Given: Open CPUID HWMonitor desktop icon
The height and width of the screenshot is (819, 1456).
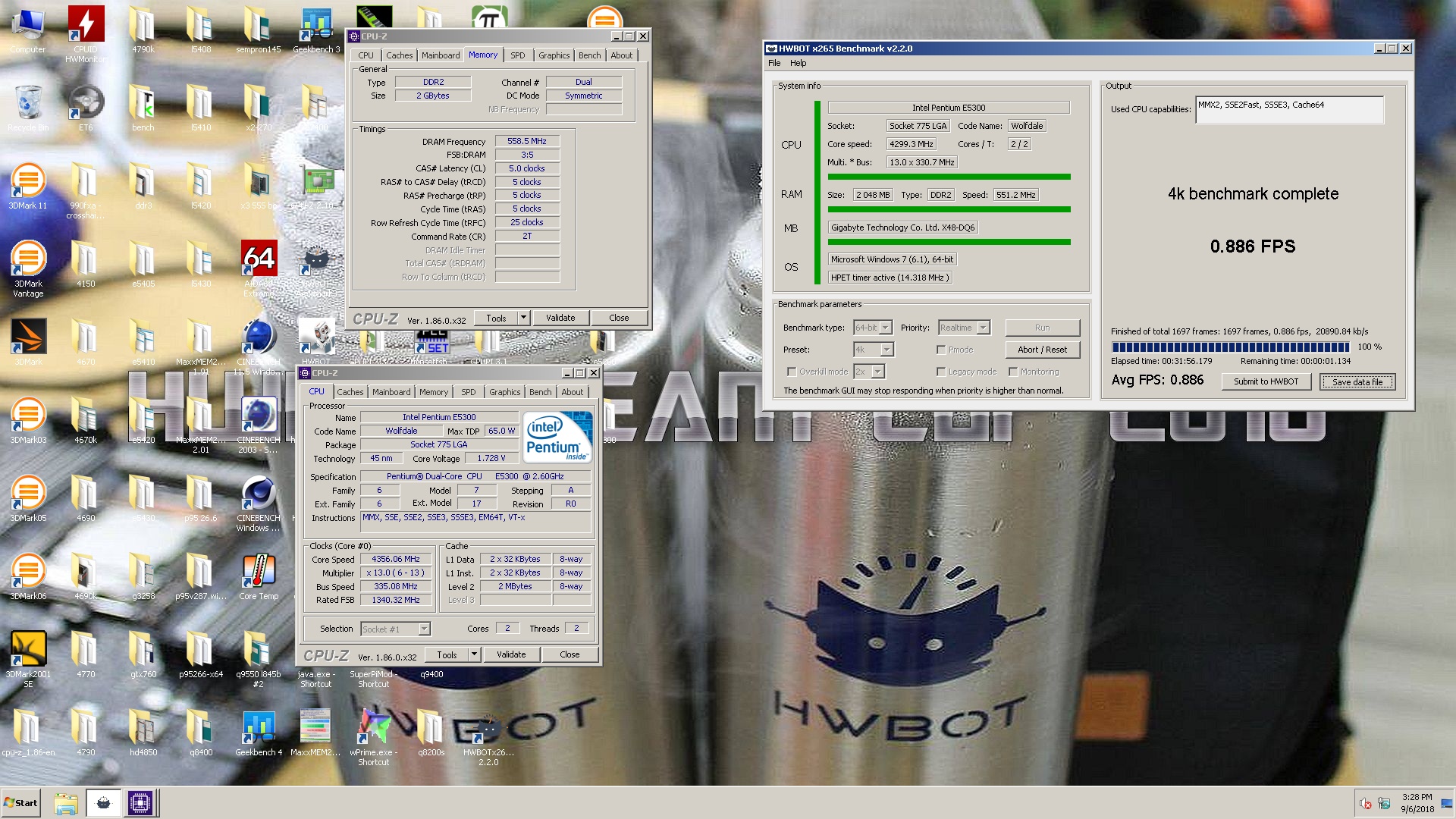Looking at the screenshot, I should point(86,32).
